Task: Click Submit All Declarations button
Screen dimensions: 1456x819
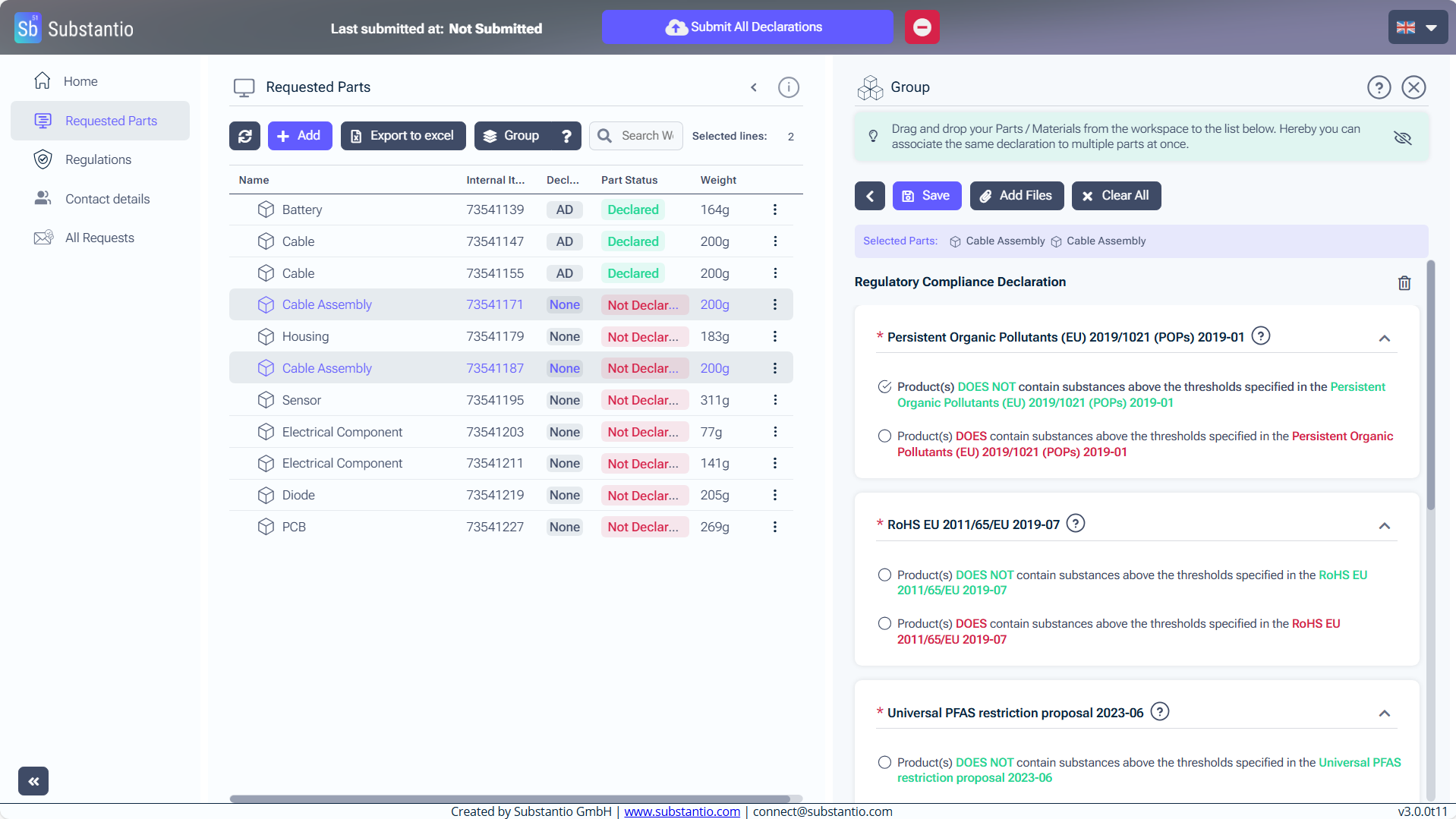Action: (x=747, y=27)
